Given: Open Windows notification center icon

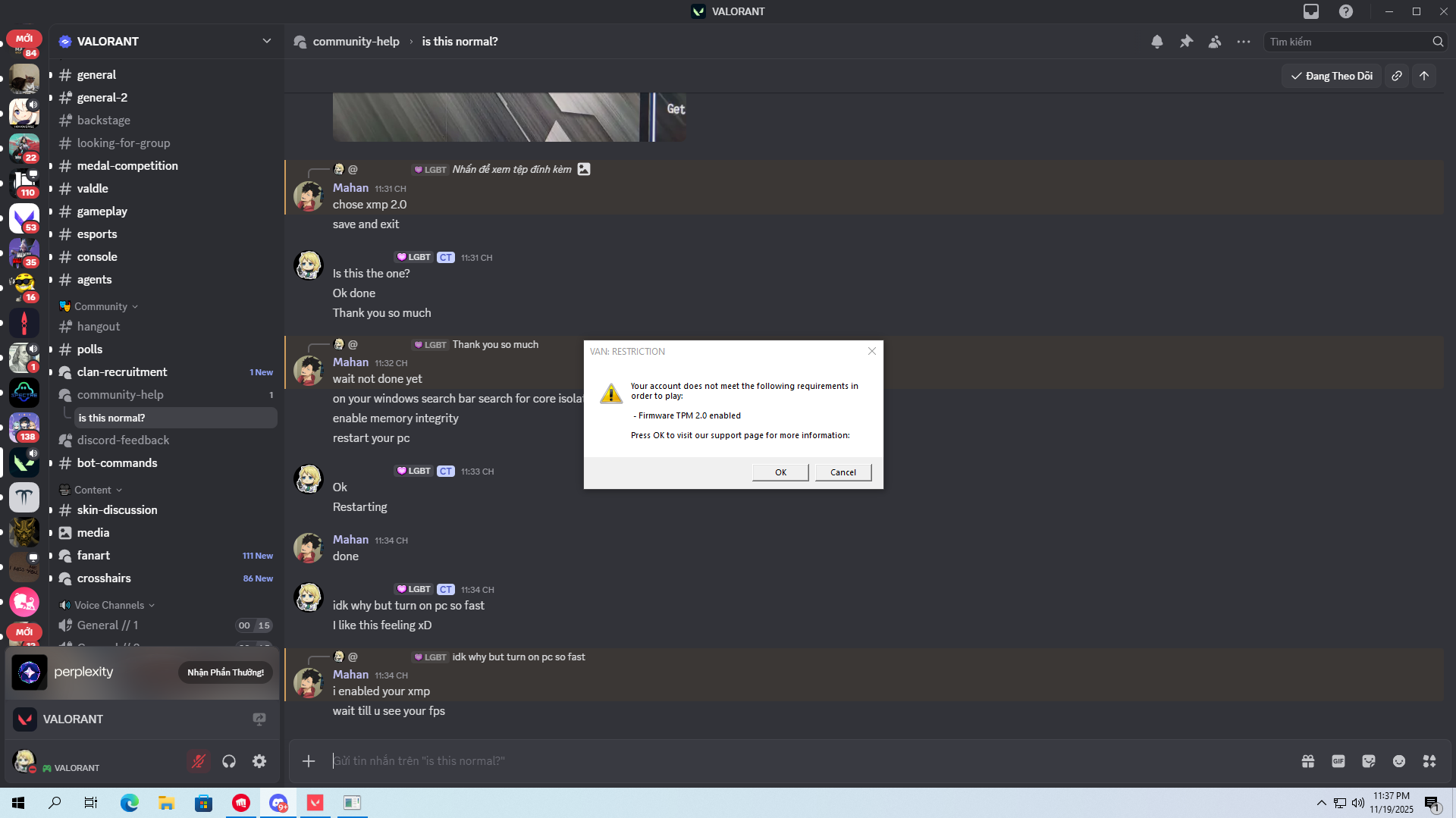Looking at the screenshot, I should (x=1432, y=803).
